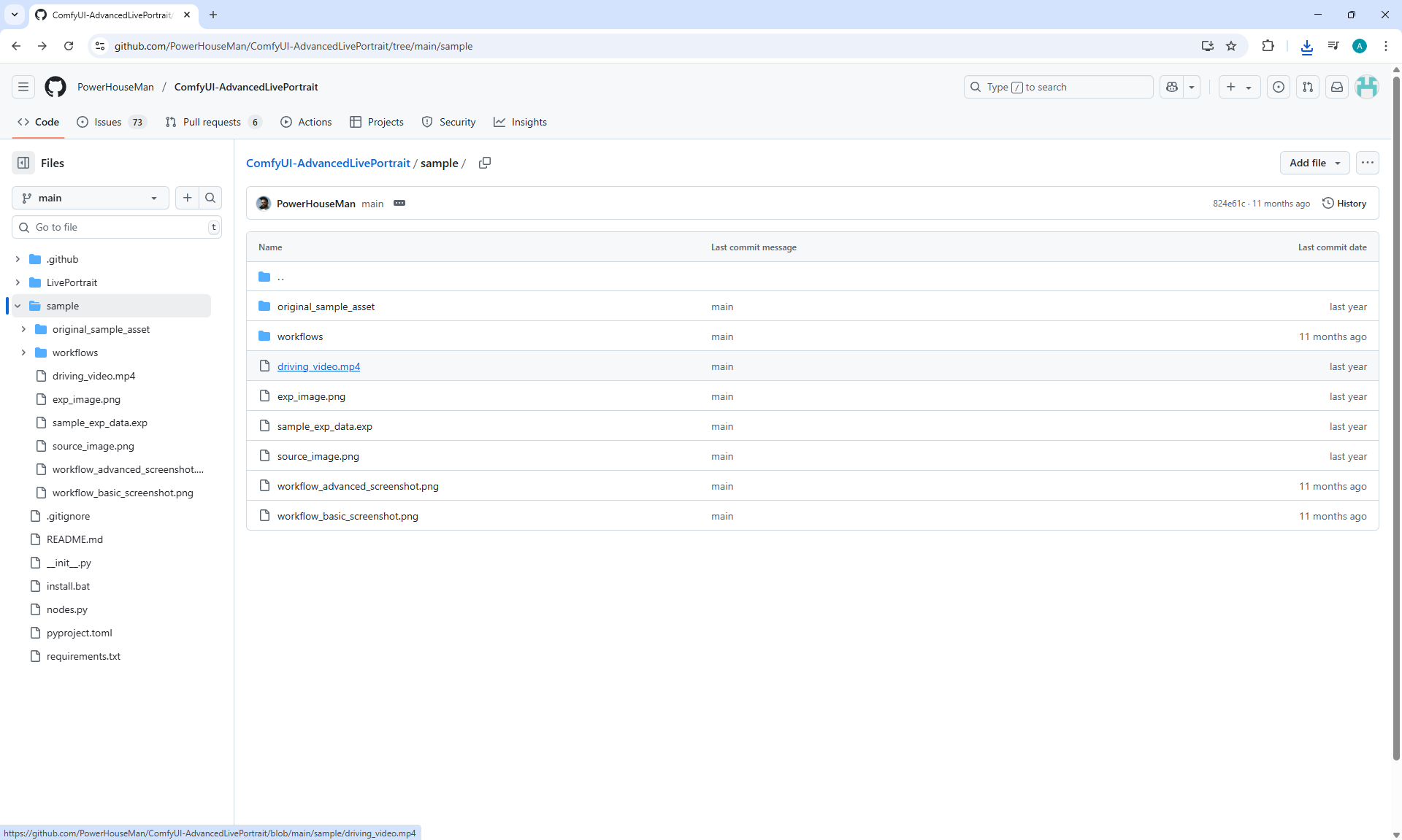Collapse the Files side panel
The image size is (1402, 840).
23,163
